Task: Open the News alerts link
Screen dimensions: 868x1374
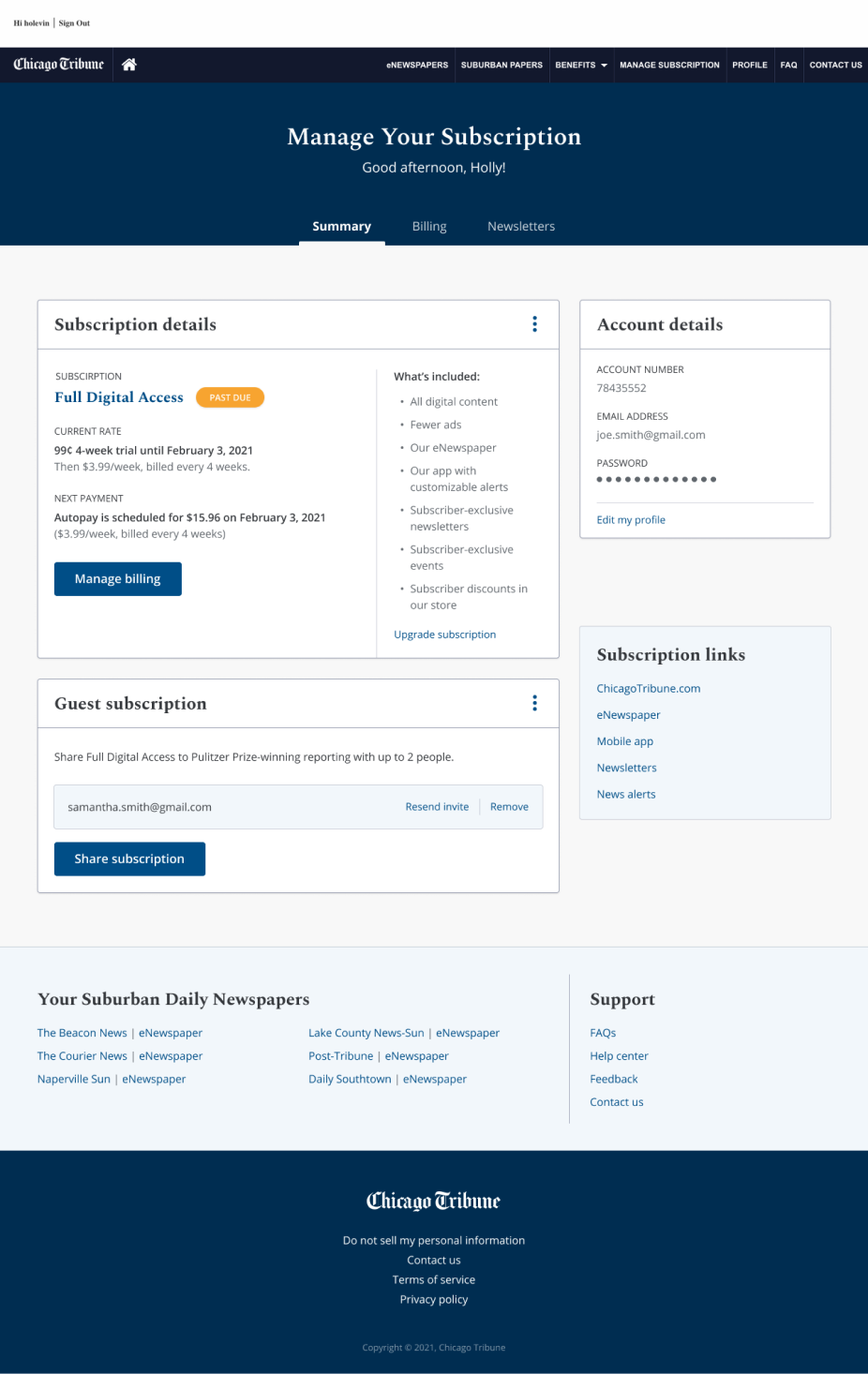Action: click(626, 794)
